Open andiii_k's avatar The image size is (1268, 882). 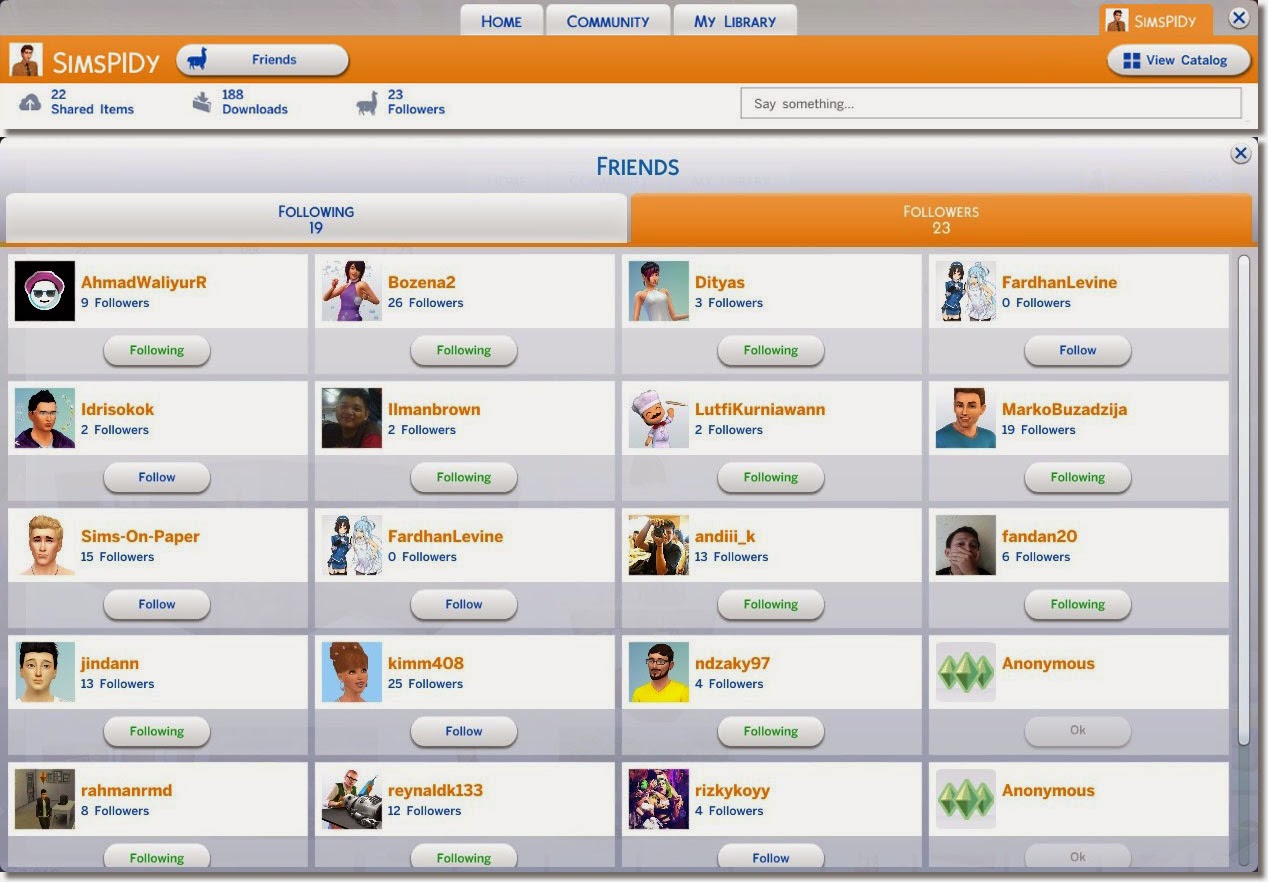click(659, 545)
